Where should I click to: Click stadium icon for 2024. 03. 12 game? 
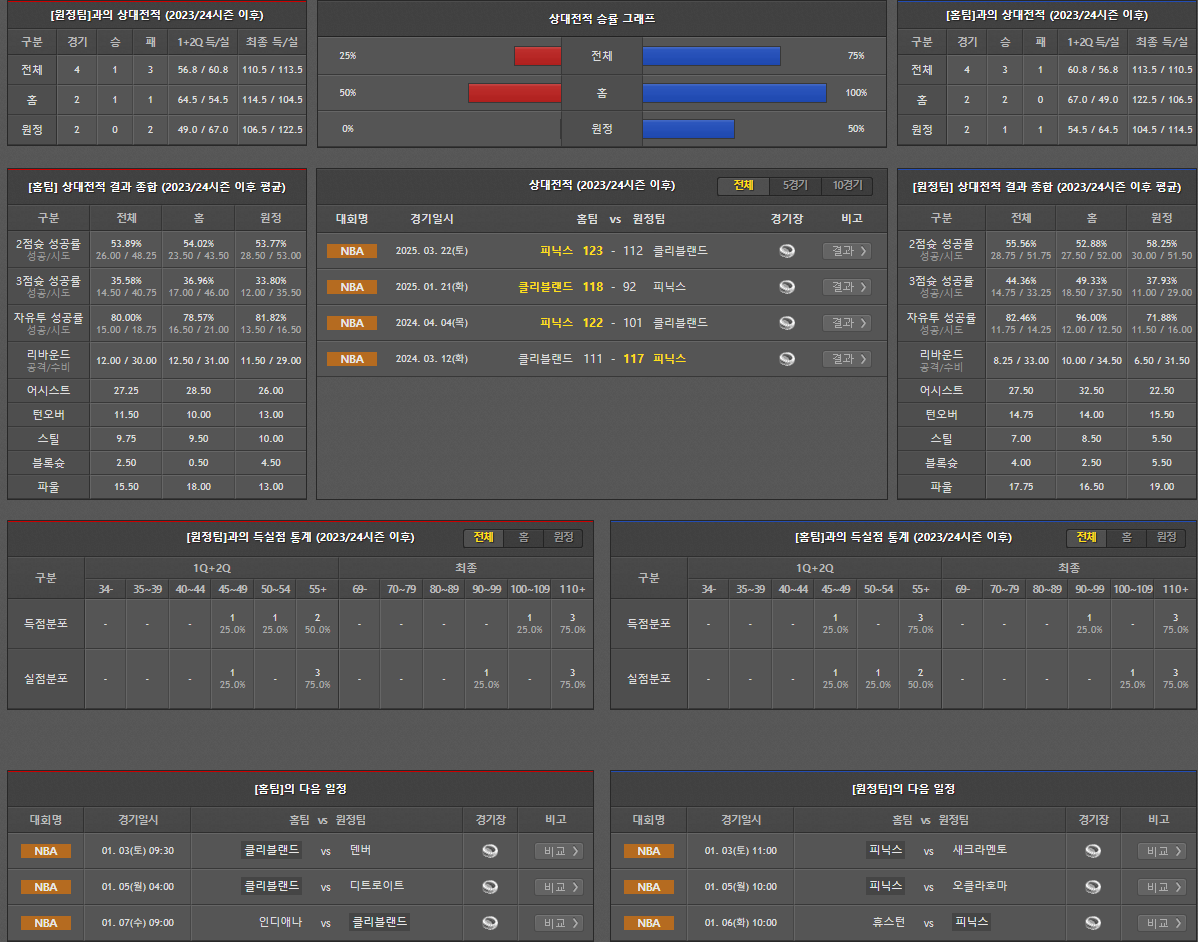[x=787, y=359]
